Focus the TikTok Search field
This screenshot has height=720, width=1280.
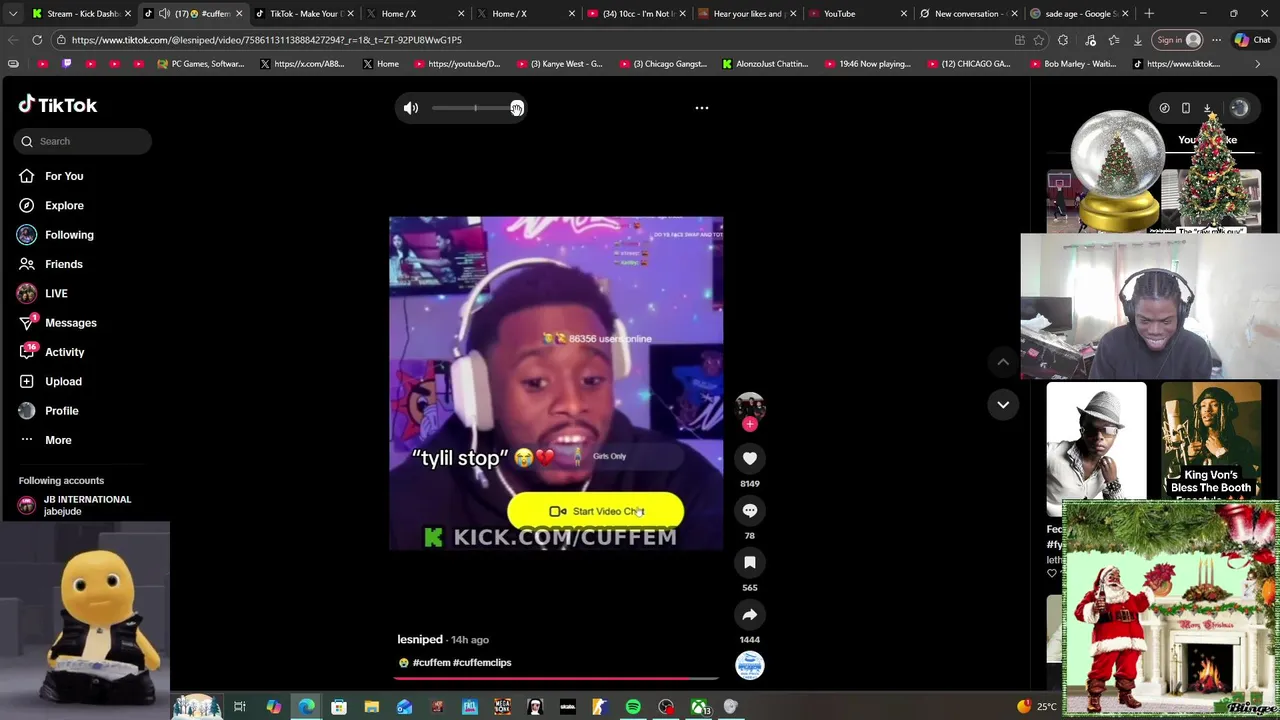(83, 141)
